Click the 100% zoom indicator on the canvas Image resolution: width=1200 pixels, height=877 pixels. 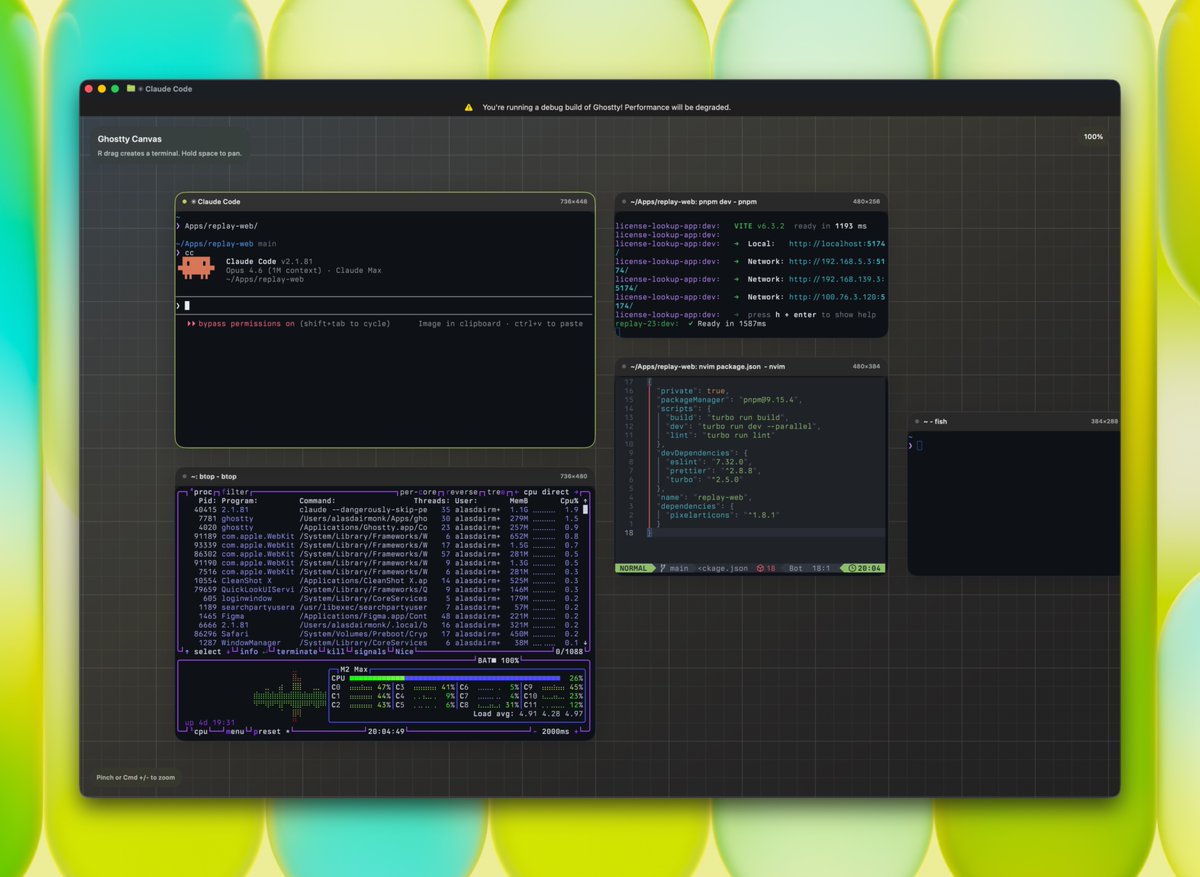coord(1093,137)
